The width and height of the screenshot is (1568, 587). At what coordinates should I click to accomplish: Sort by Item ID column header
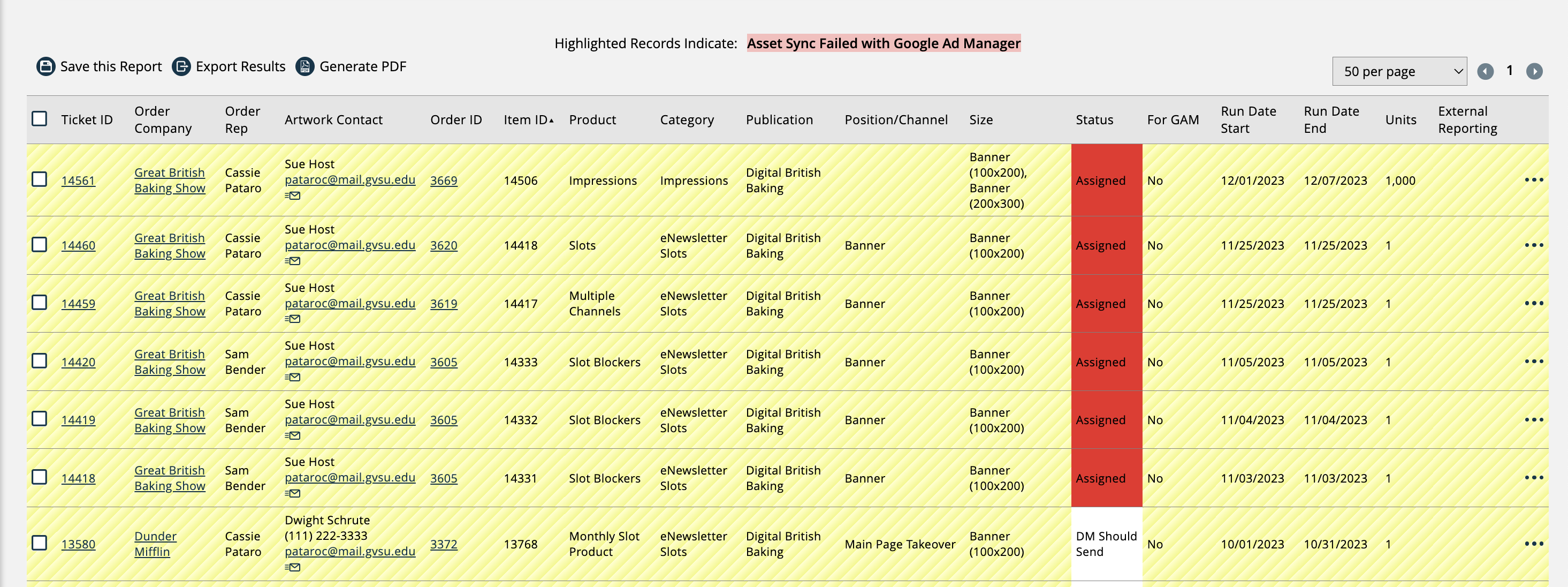[527, 120]
